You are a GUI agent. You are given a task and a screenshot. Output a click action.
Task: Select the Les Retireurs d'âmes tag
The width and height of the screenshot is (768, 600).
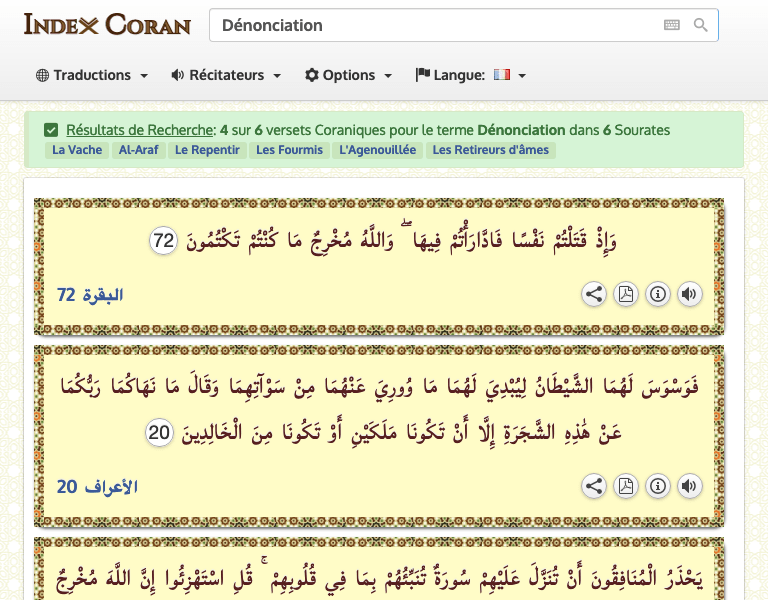click(x=490, y=150)
